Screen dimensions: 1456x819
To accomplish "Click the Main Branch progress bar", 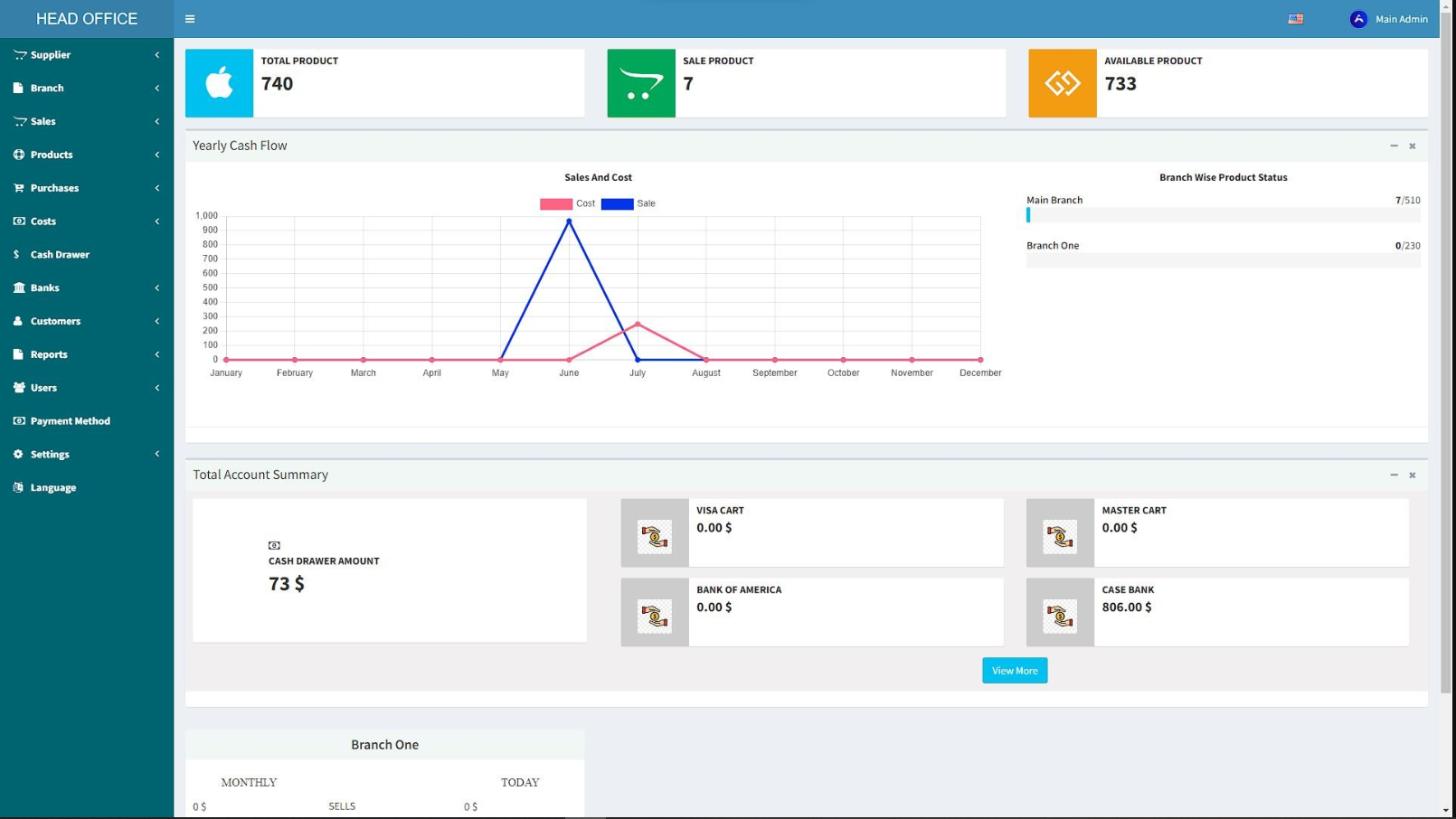I will click(1222, 215).
